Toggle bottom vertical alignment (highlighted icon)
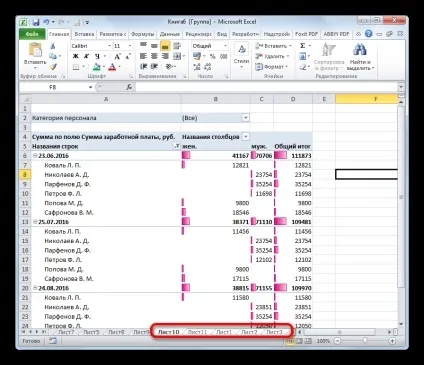The height and width of the screenshot is (365, 424). click(x=165, y=46)
